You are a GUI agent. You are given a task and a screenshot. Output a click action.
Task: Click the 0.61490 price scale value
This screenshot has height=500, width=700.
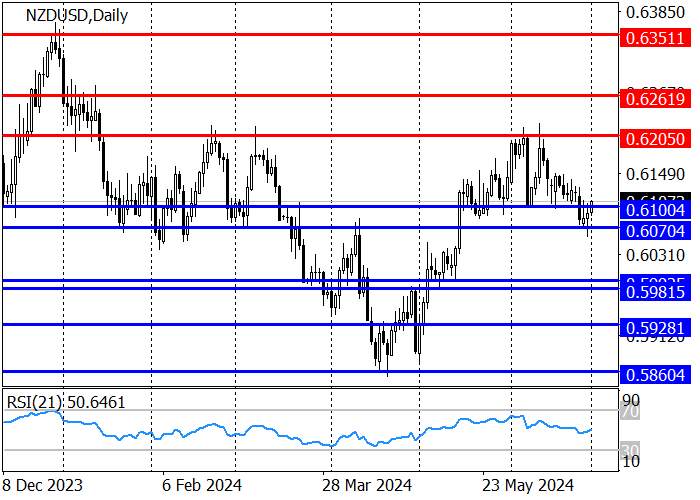[655, 174]
